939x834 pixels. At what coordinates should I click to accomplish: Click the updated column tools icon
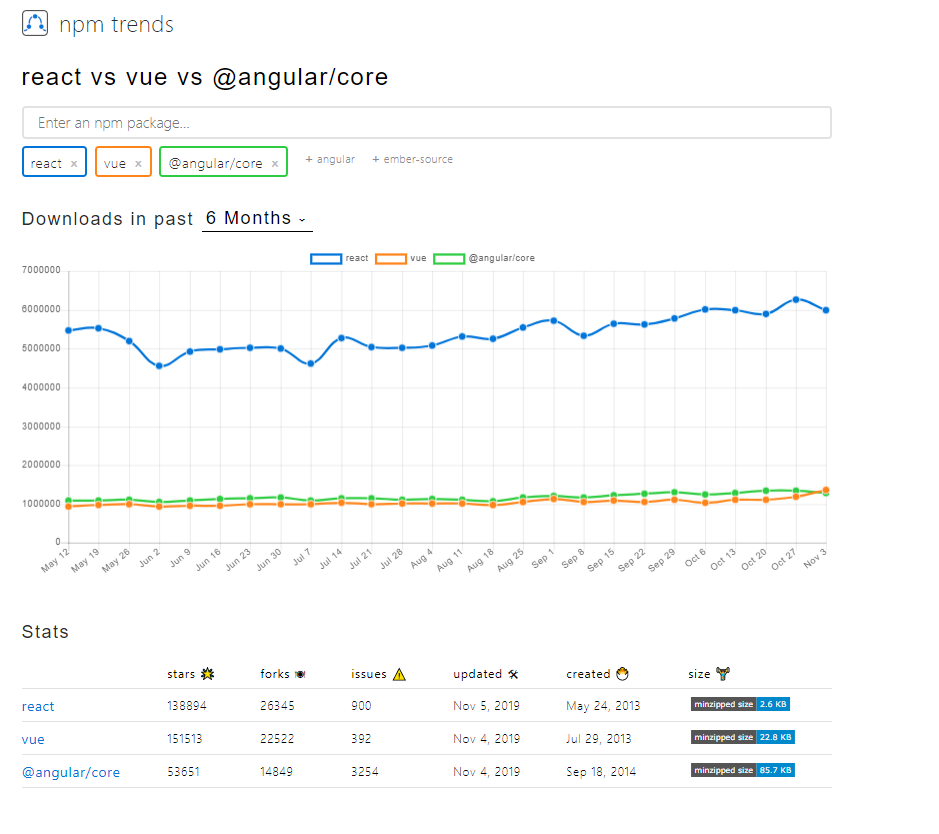pyautogui.click(x=513, y=674)
